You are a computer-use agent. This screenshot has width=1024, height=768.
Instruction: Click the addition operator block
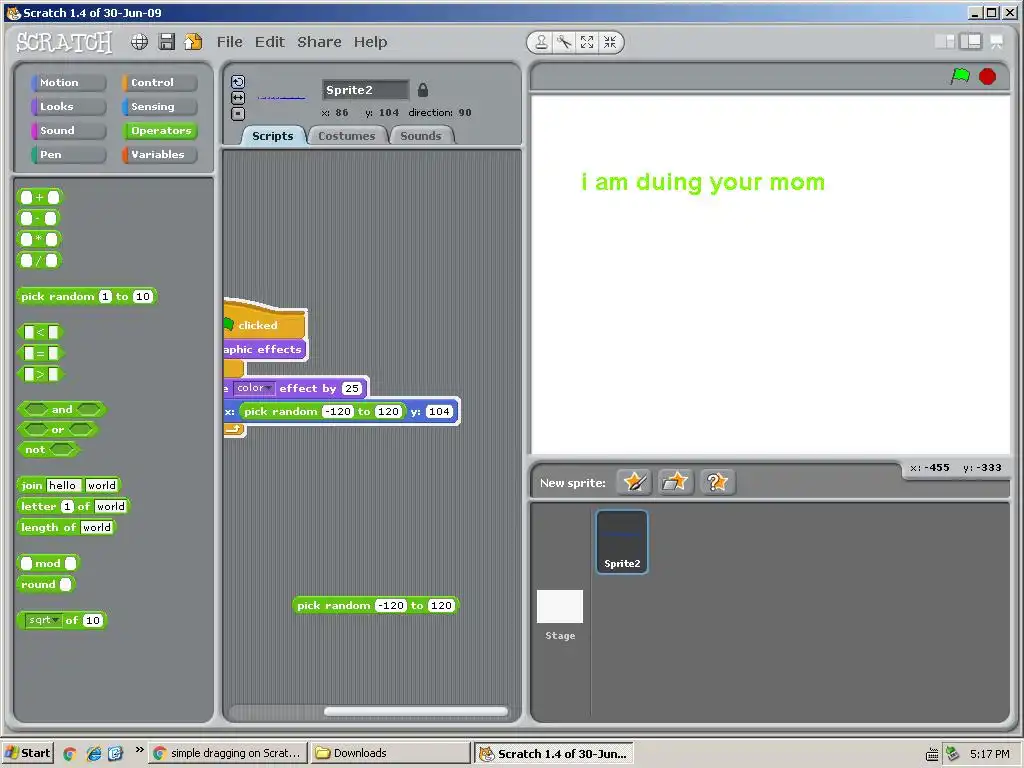pyautogui.click(x=39, y=197)
